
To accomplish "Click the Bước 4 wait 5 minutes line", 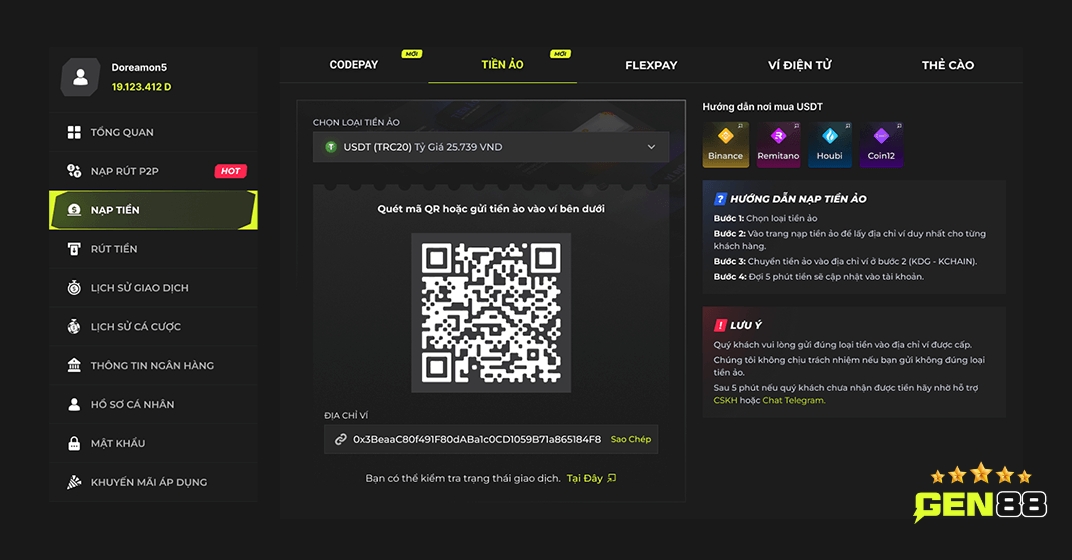I will pyautogui.click(x=818, y=277).
